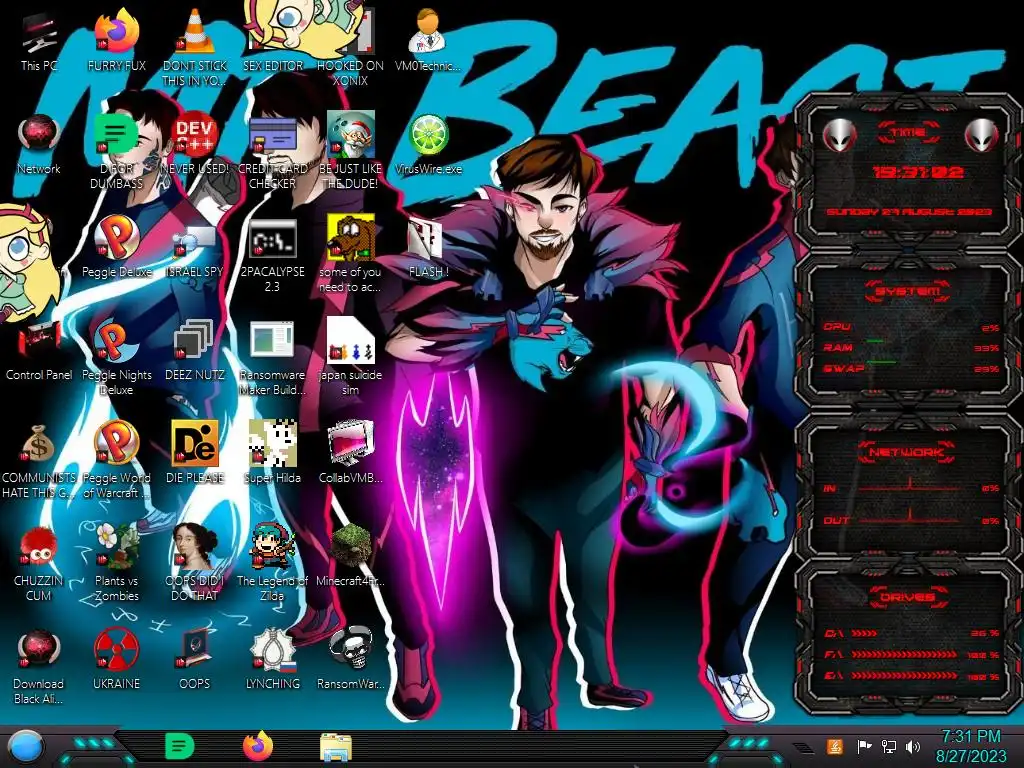Viewport: 1024px width, 768px height.
Task: Select the VirusWire.exe lime icon
Action: (x=428, y=135)
